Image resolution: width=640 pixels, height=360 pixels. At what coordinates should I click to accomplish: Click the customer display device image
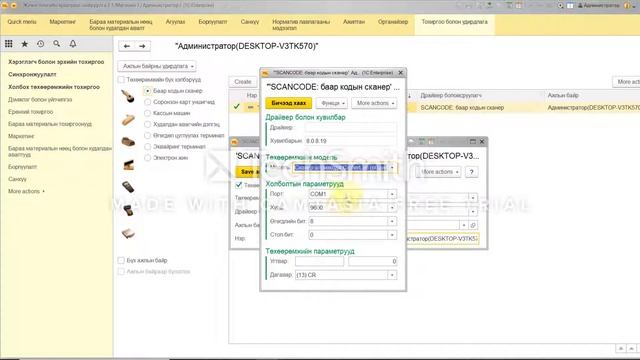(128, 164)
